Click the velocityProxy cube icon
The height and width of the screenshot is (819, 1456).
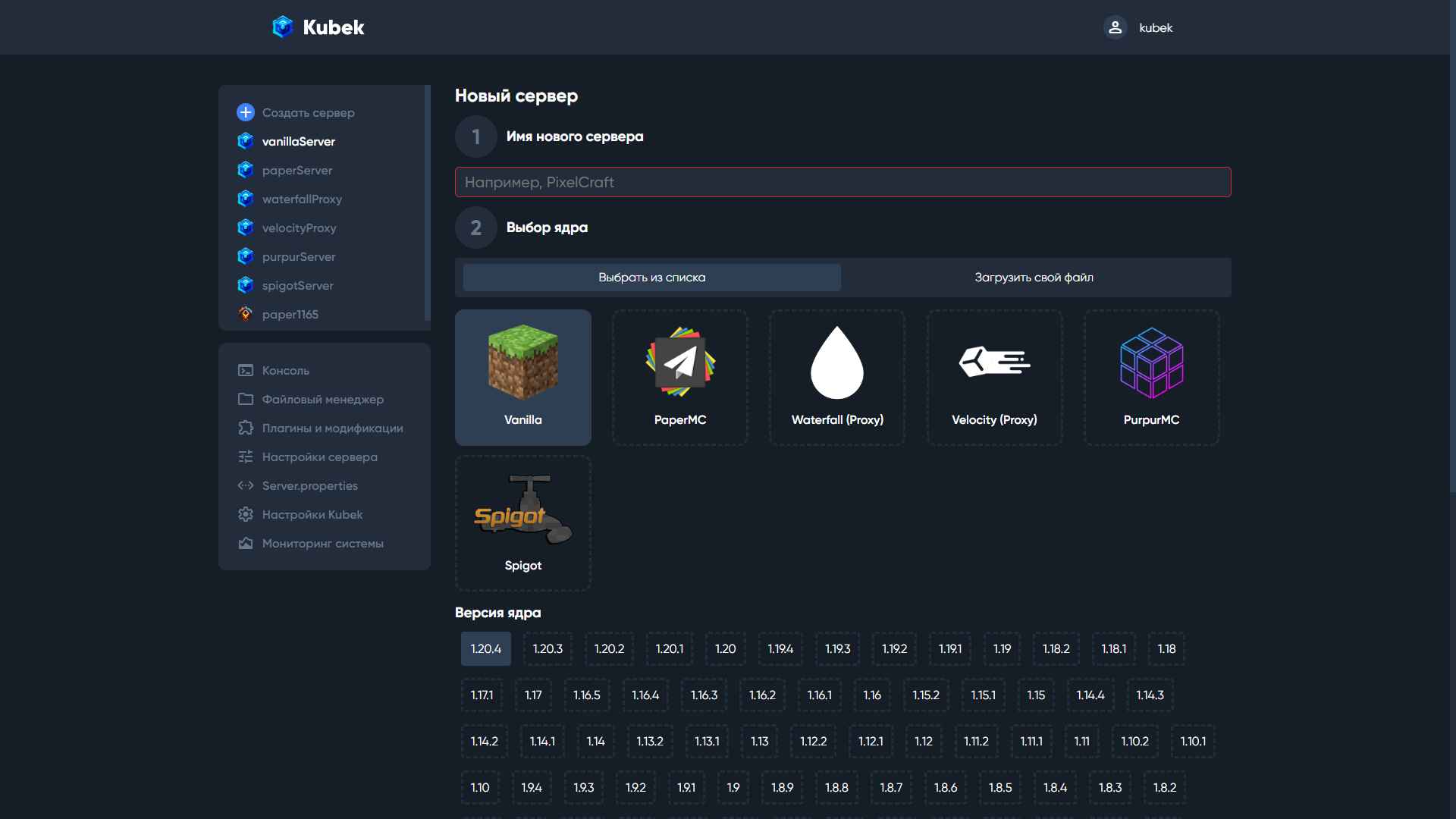[x=246, y=227]
